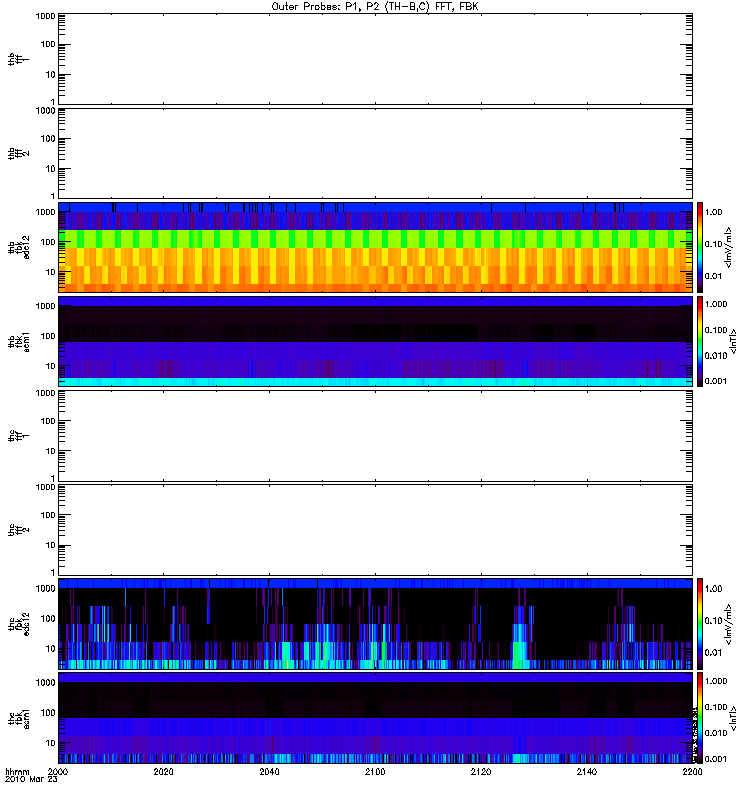Click the 0.01 label on thc edc12 color bar
The width and height of the screenshot is (750, 800).
(714, 653)
